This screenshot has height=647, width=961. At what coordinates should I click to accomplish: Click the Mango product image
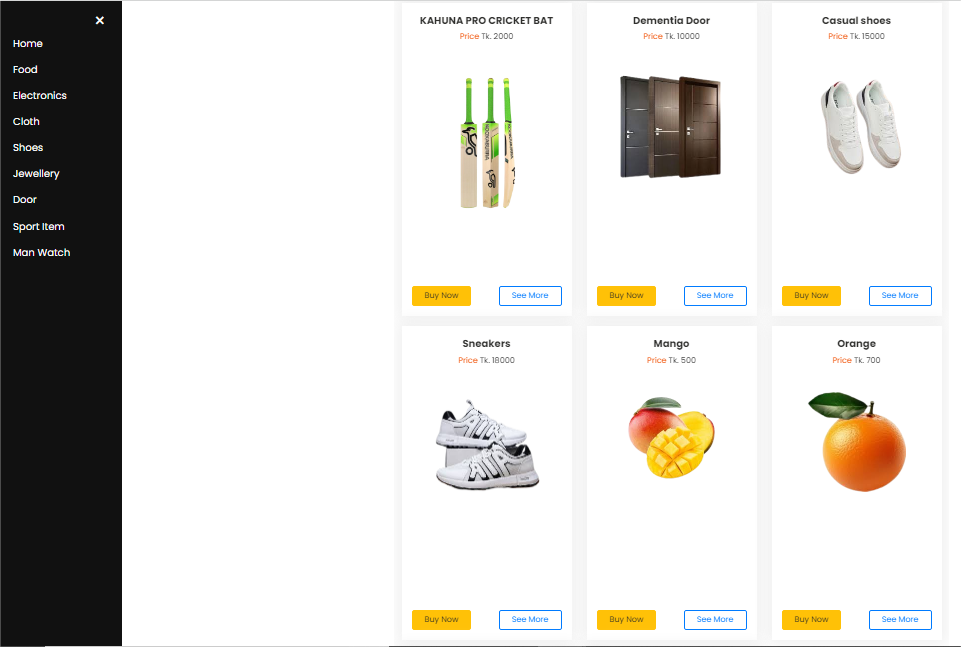point(672,437)
